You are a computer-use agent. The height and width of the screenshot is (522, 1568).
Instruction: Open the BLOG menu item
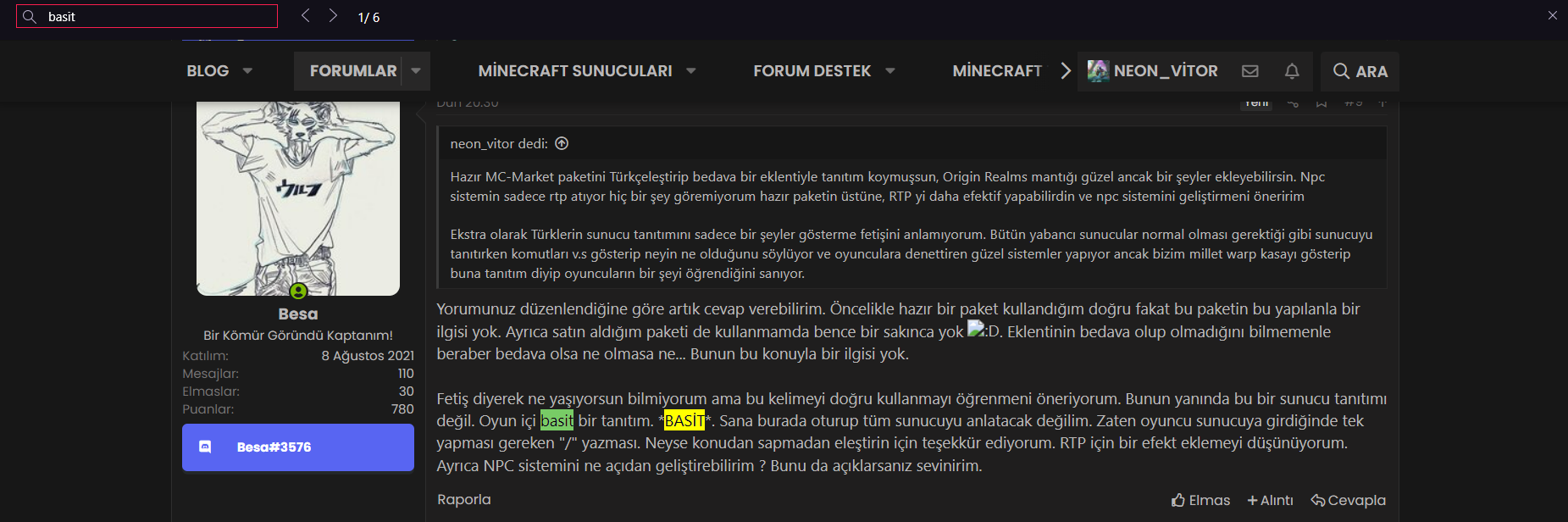pyautogui.click(x=208, y=71)
